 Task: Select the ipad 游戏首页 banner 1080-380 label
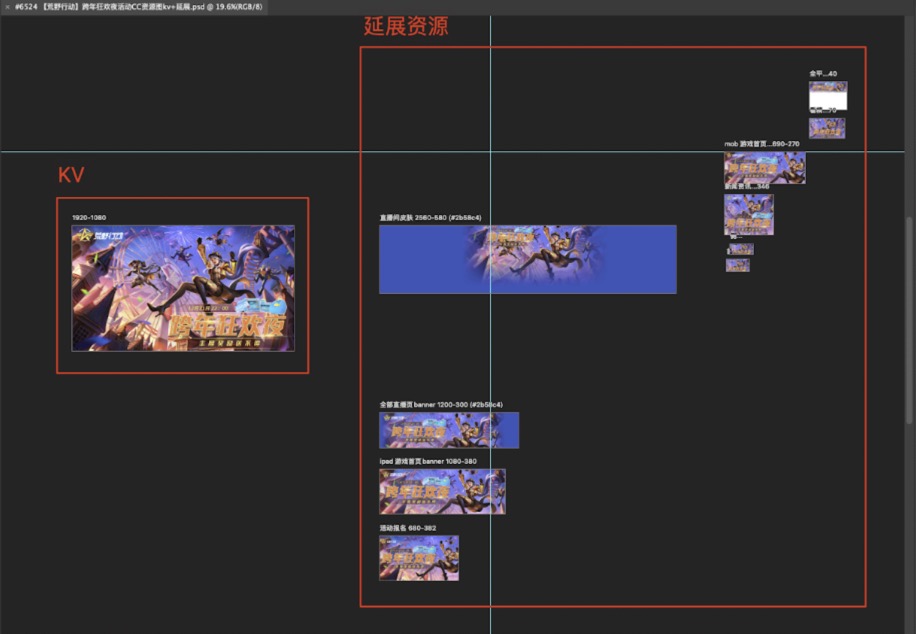tap(428, 461)
